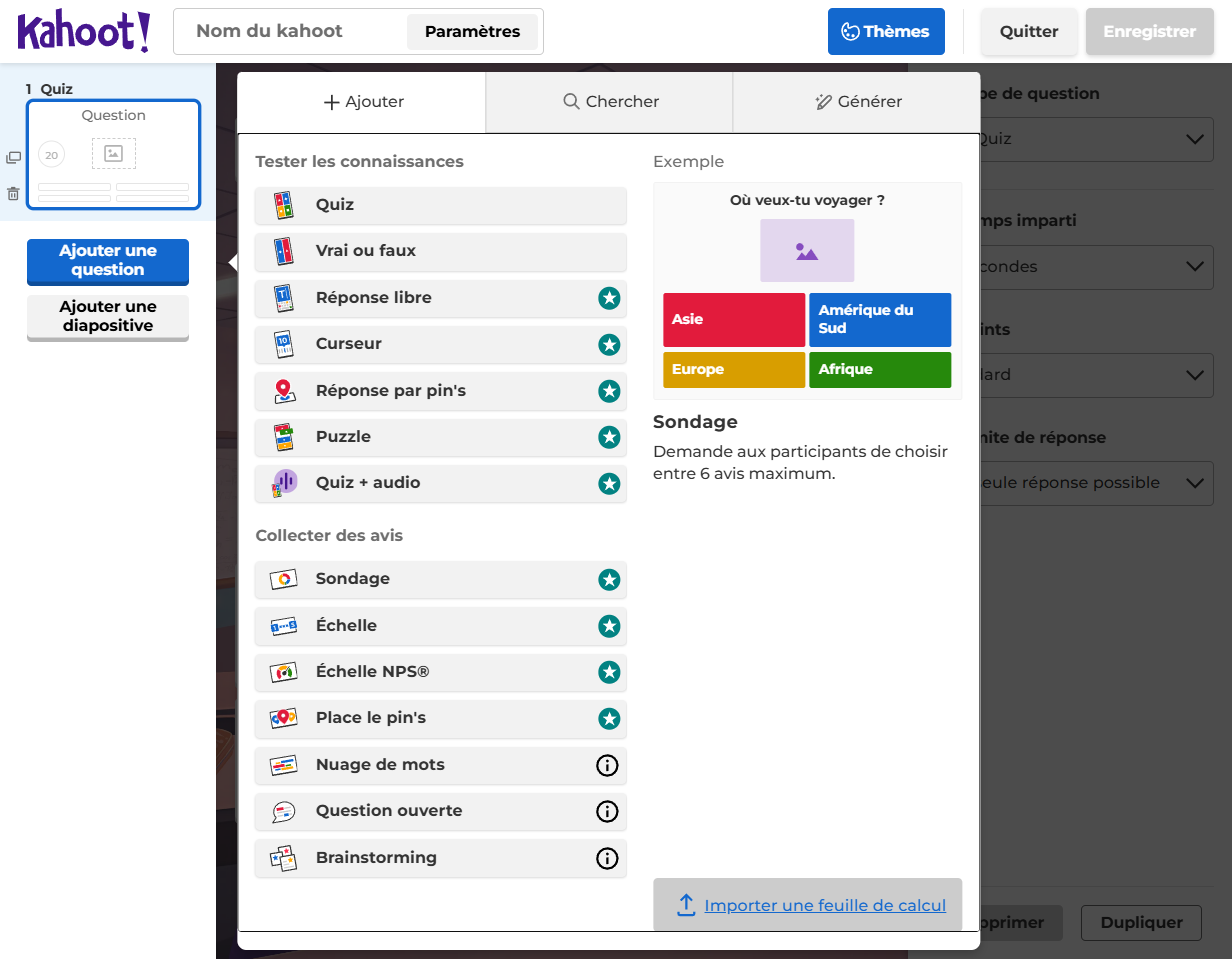Viewport: 1232px width, 959px height.
Task: Click the Quiz + audio icon
Action: click(284, 483)
